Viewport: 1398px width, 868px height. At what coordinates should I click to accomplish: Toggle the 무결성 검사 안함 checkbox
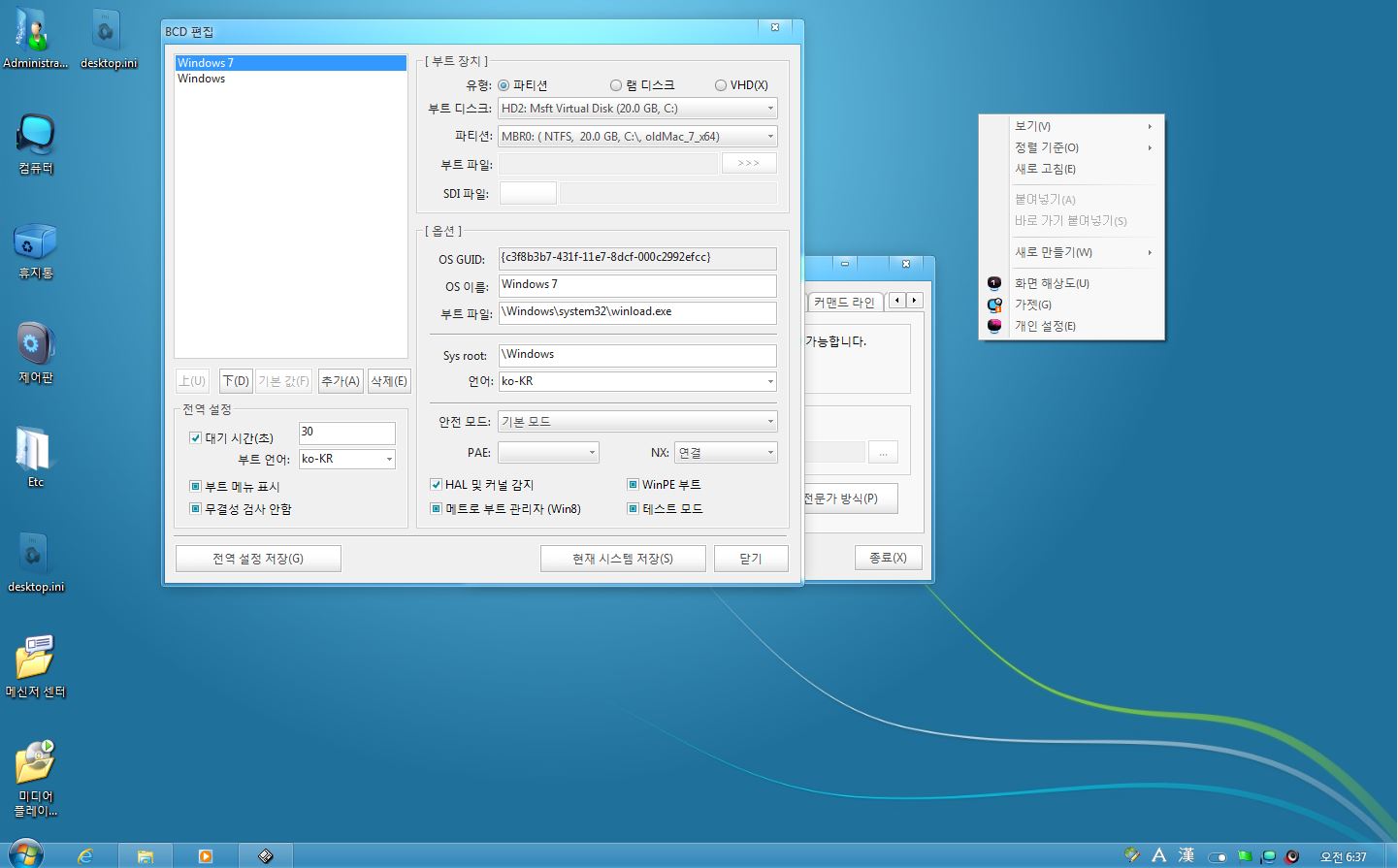[x=195, y=508]
